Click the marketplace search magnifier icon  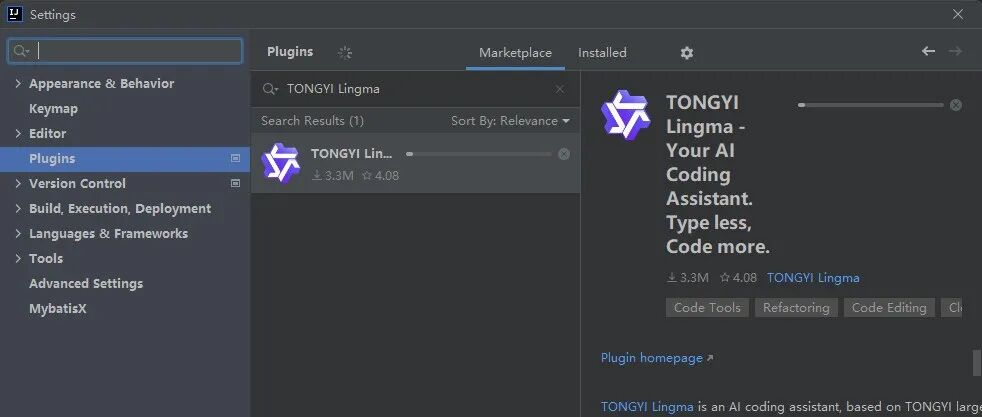click(270, 89)
